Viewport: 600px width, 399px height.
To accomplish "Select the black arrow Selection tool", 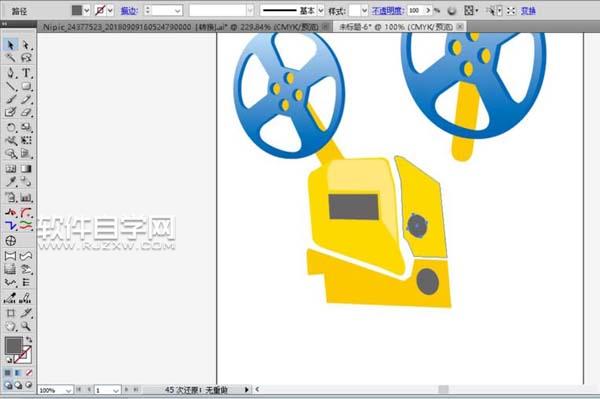I will 10,45.
